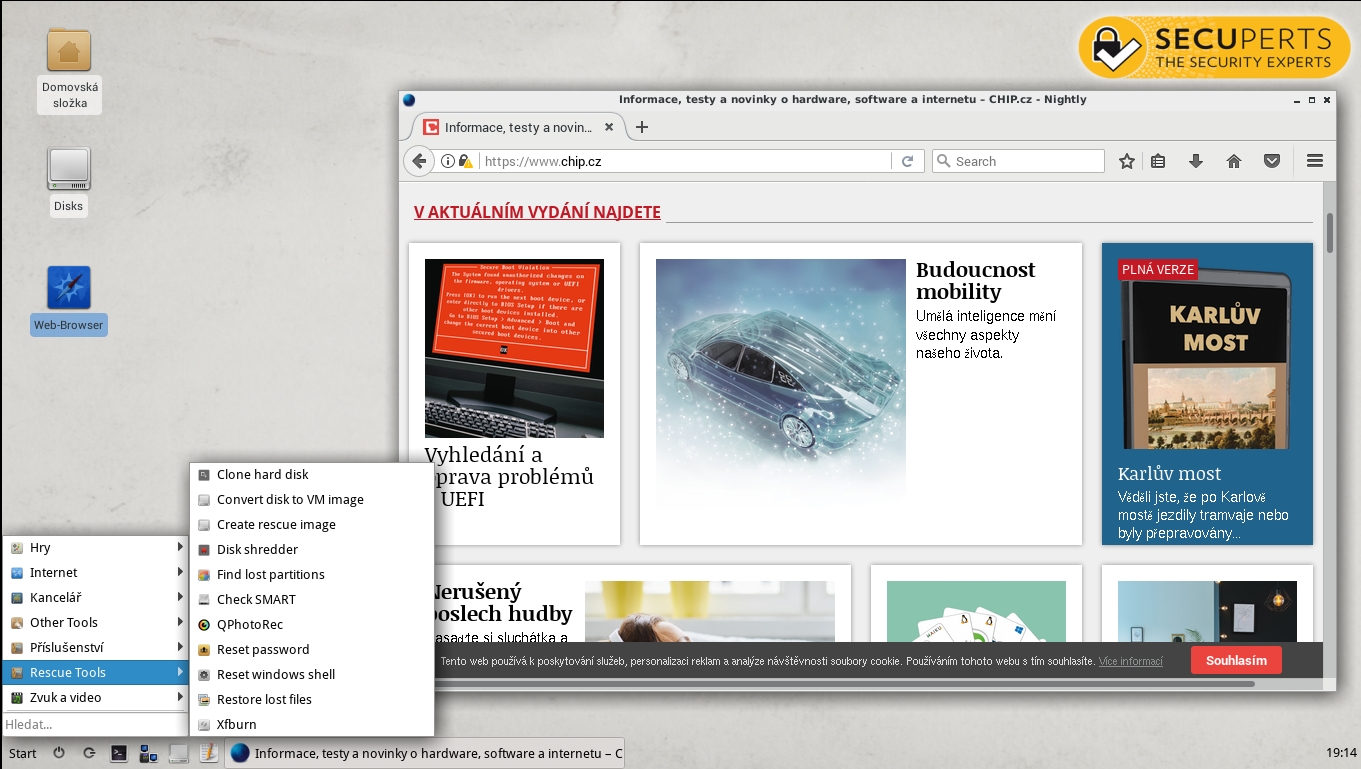Open the terminal from taskbar
Image resolution: width=1361 pixels, height=769 pixels.
(119, 753)
